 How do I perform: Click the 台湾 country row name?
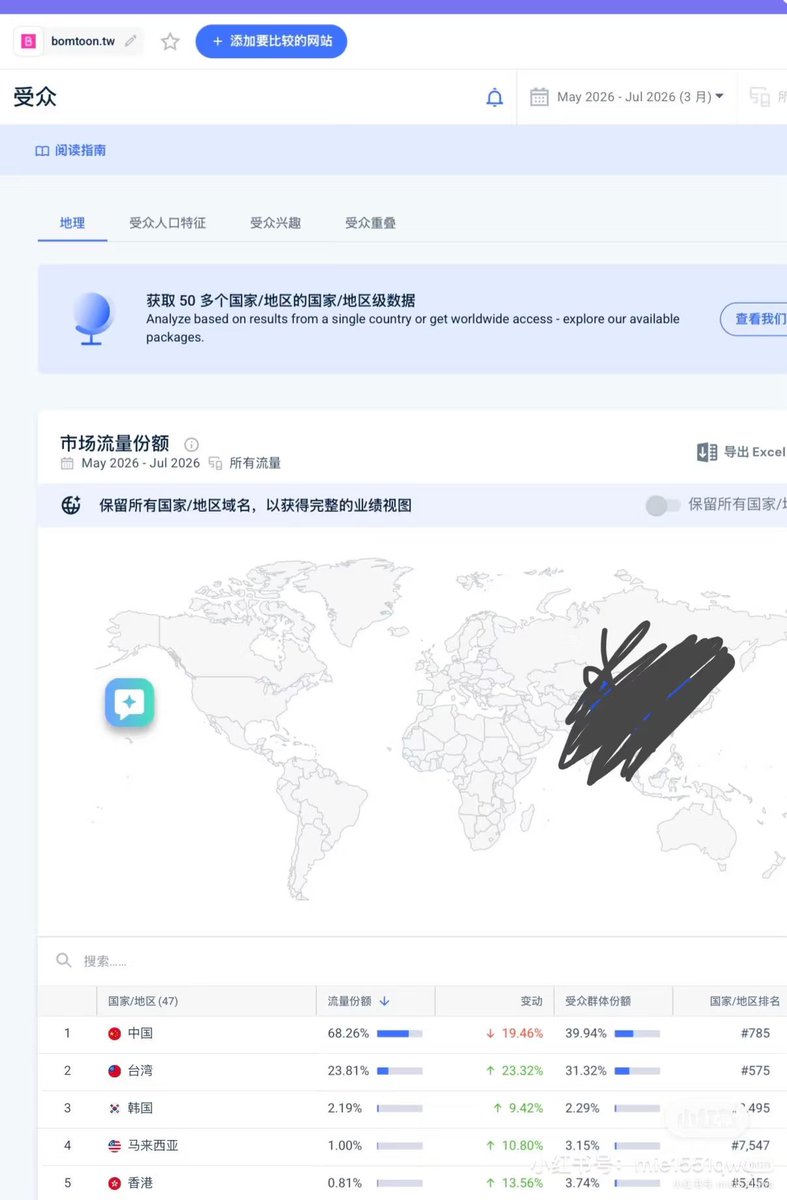(x=140, y=1071)
